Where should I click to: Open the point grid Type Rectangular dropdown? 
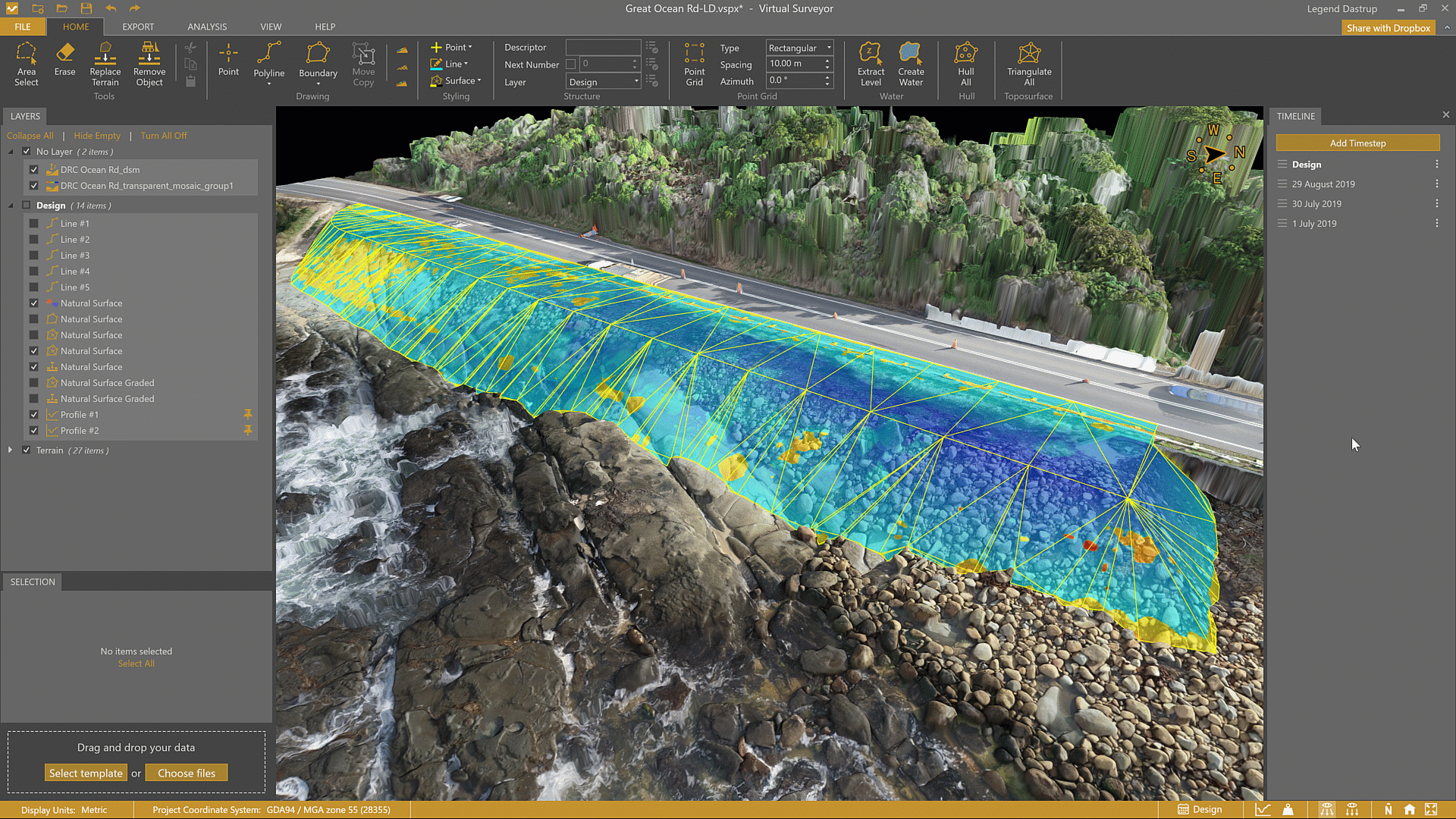tap(800, 48)
